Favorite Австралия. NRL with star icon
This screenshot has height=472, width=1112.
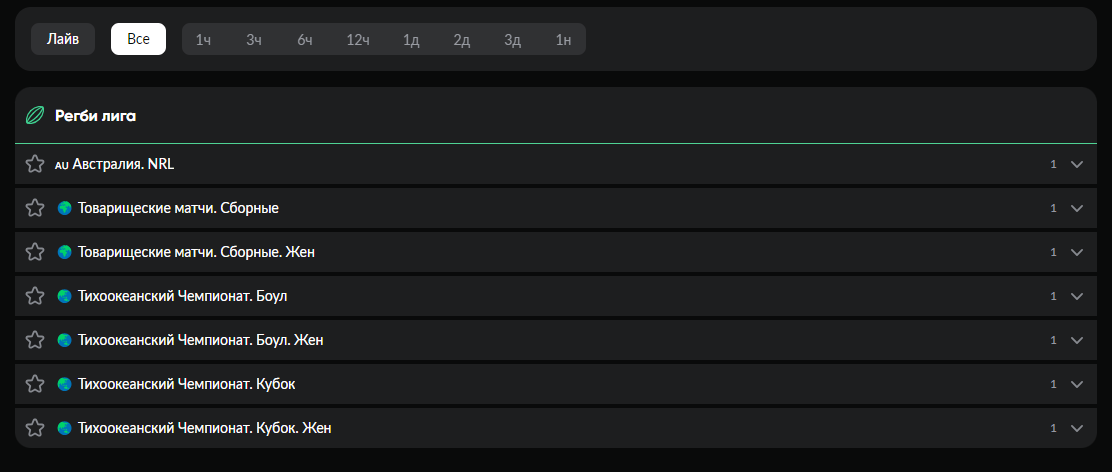click(35, 164)
